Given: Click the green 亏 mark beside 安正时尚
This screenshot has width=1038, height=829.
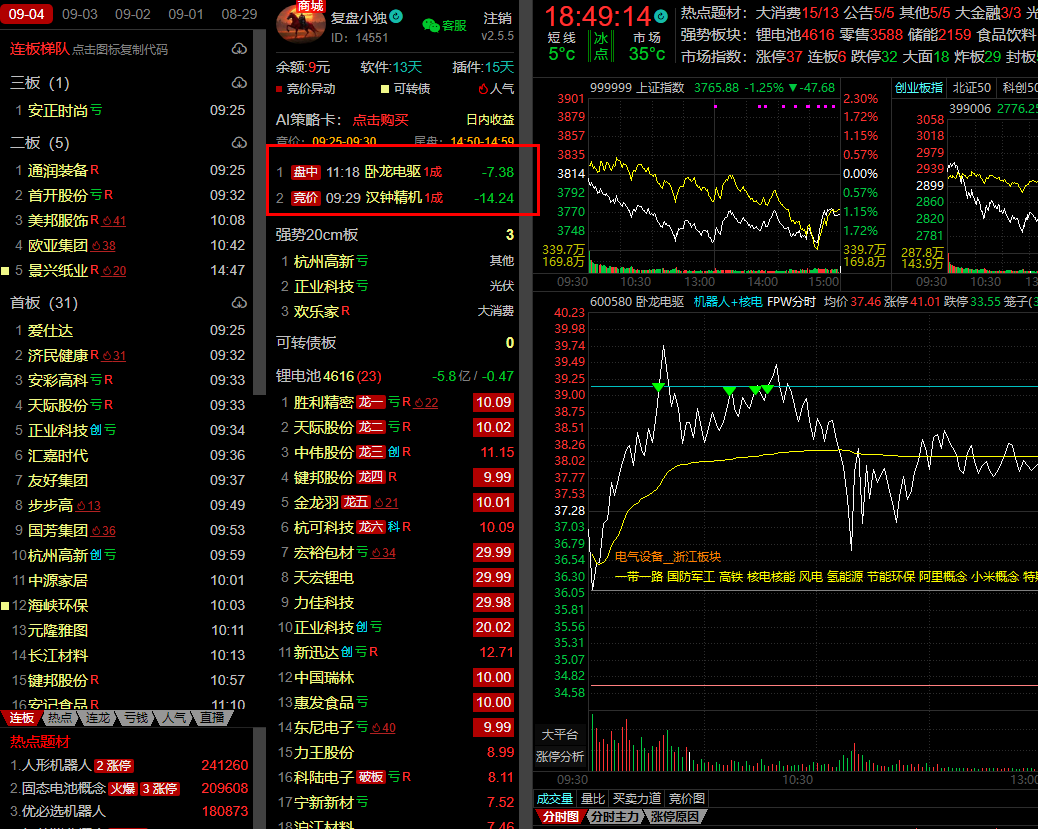Looking at the screenshot, I should tap(96, 110).
